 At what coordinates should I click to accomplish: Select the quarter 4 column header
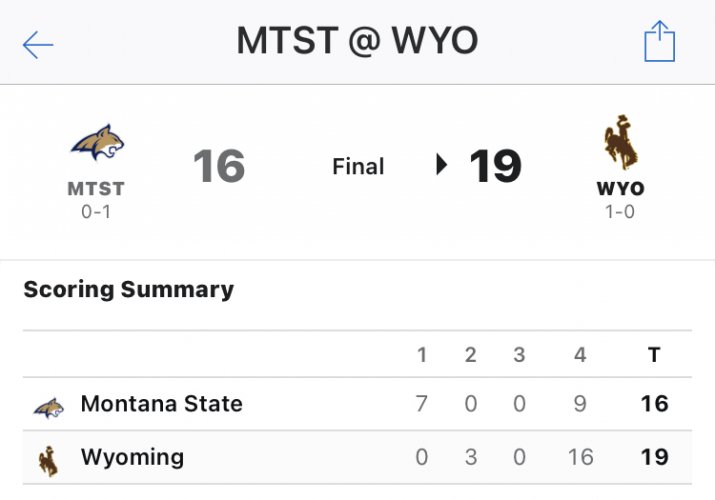click(x=580, y=355)
